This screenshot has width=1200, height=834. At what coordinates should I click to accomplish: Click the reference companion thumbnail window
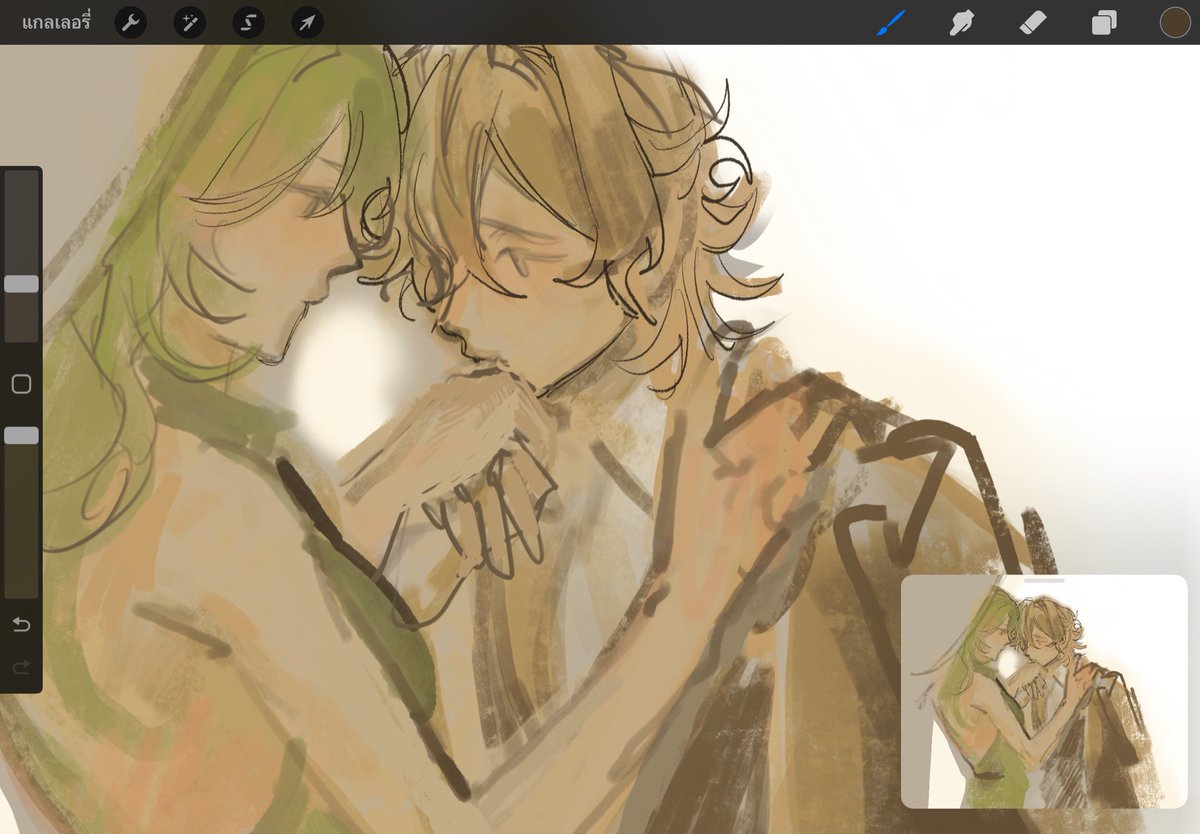pyautogui.click(x=1044, y=691)
